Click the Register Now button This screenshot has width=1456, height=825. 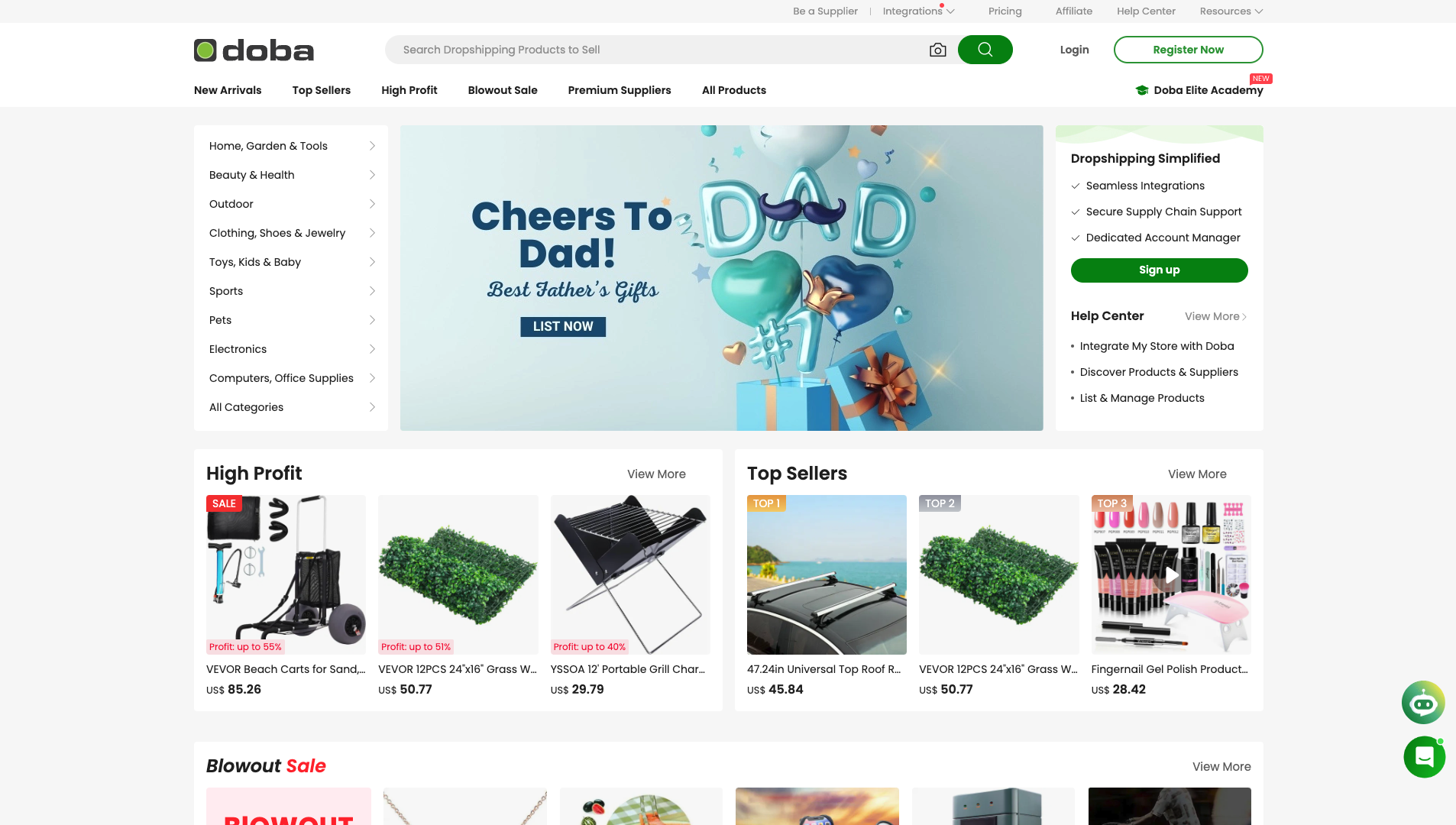click(1188, 50)
